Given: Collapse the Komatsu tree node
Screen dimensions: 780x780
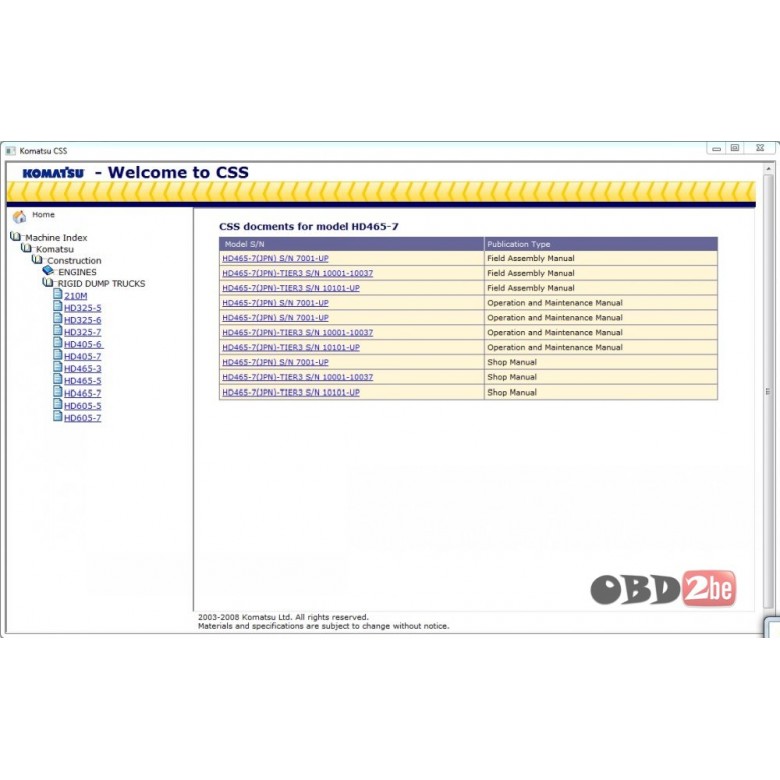Looking at the screenshot, I should pos(55,249).
